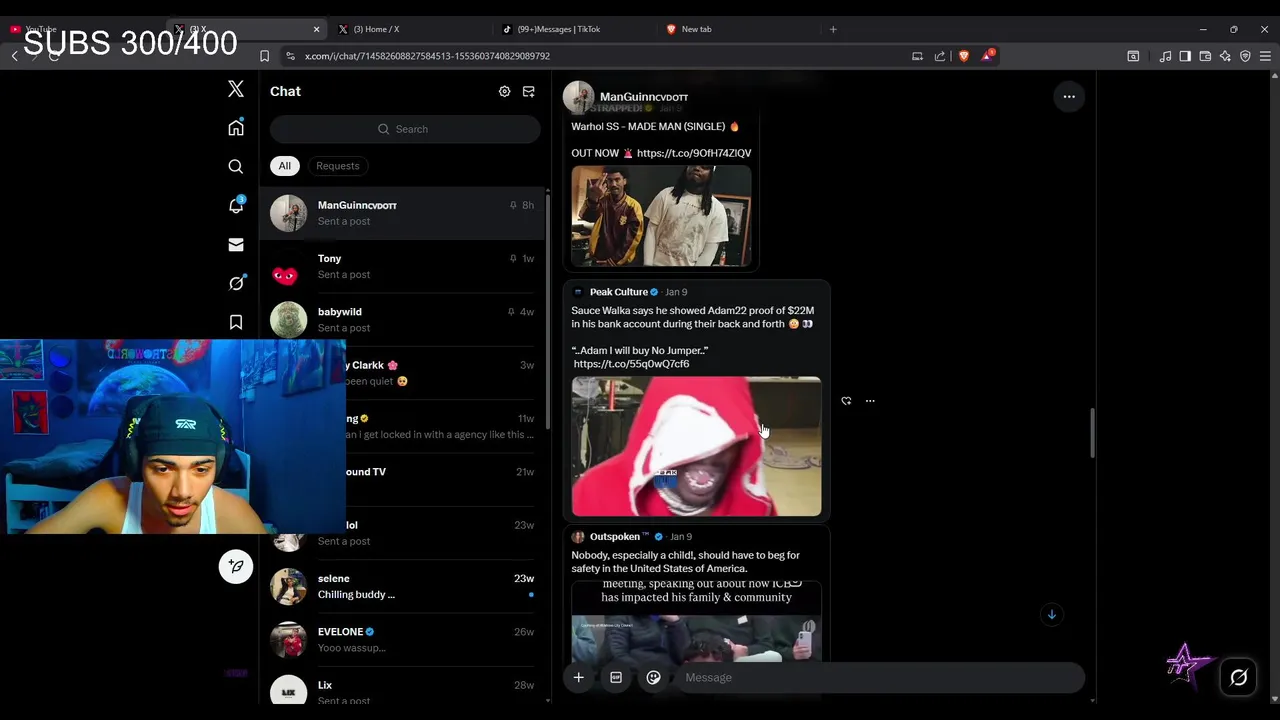
Task: Click browser address bar URL
Action: 427,56
